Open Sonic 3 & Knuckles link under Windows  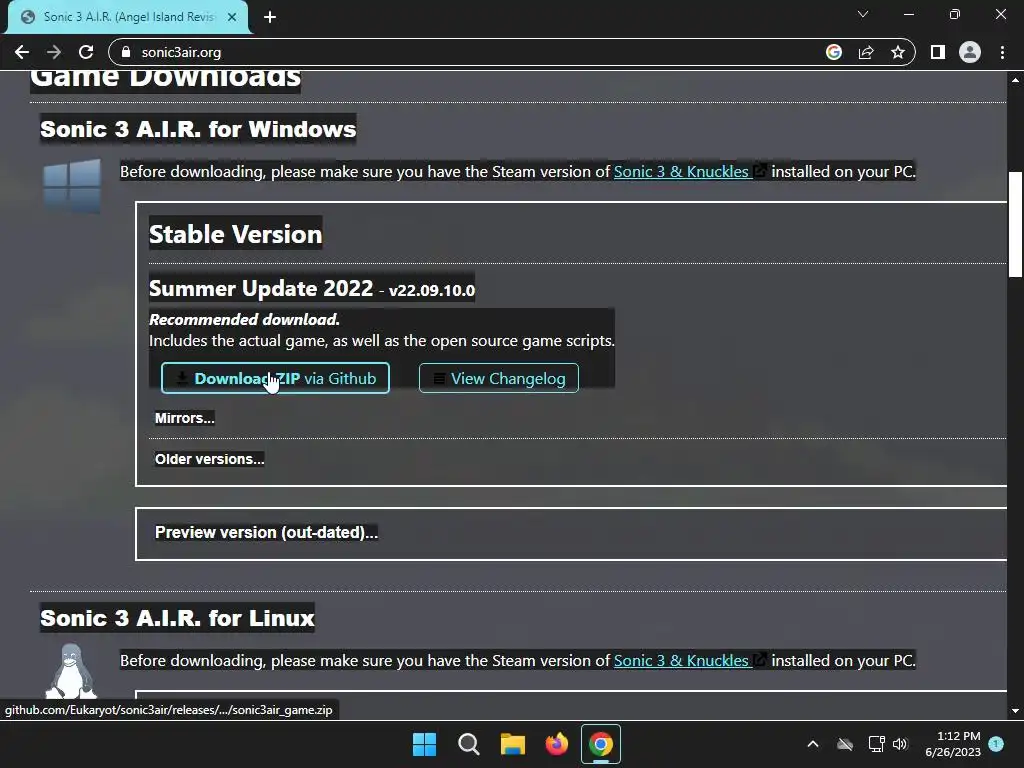pos(683,172)
